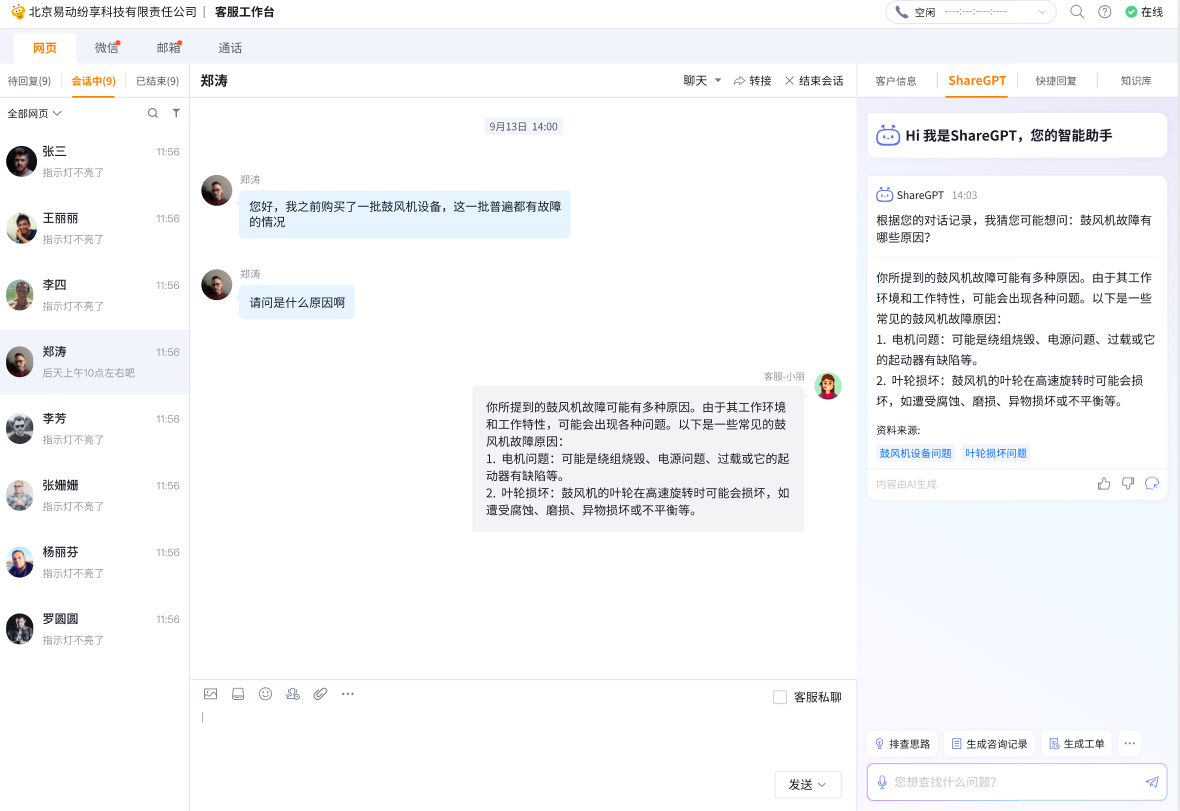The width and height of the screenshot is (1180, 811).
Task: Open the search magnifier above the session list
Action: tap(152, 113)
